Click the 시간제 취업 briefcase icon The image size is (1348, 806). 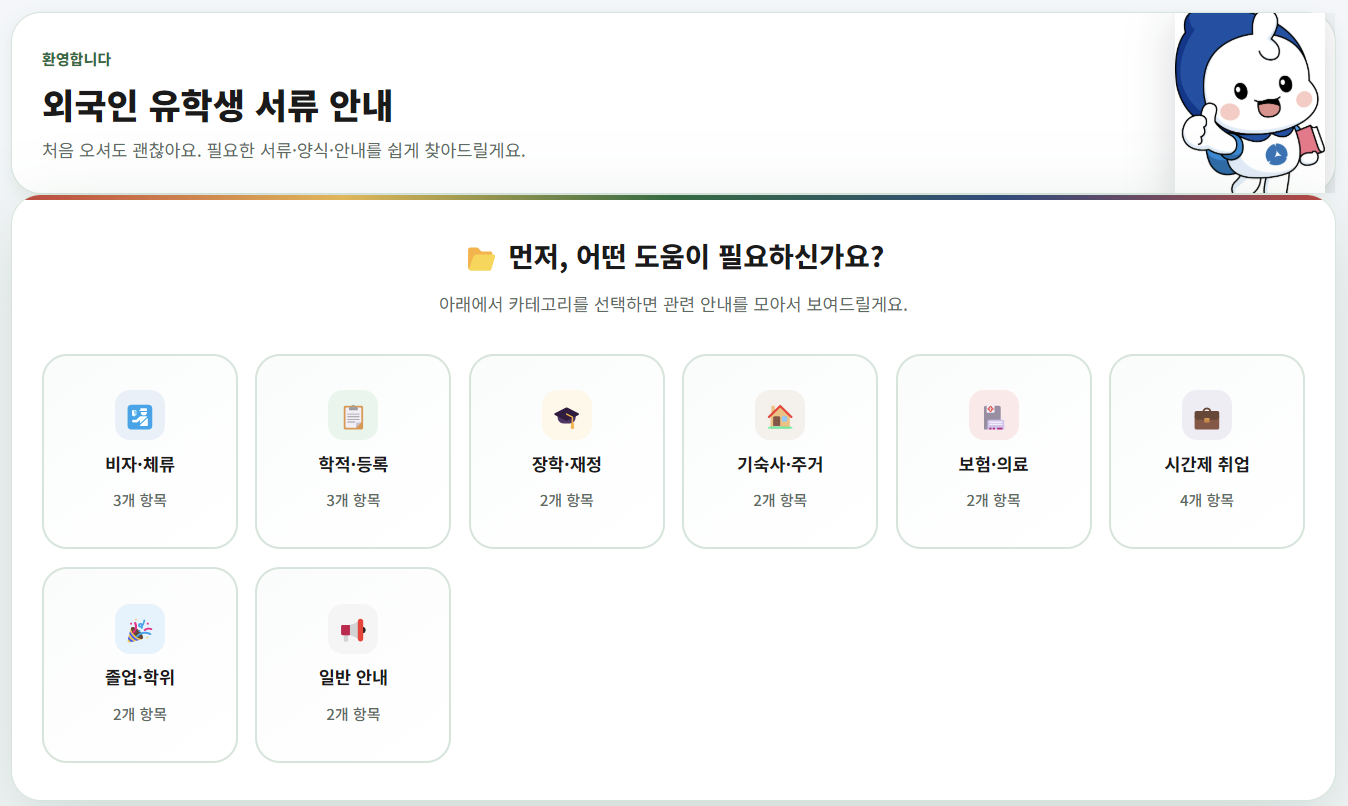pyautogui.click(x=1206, y=415)
